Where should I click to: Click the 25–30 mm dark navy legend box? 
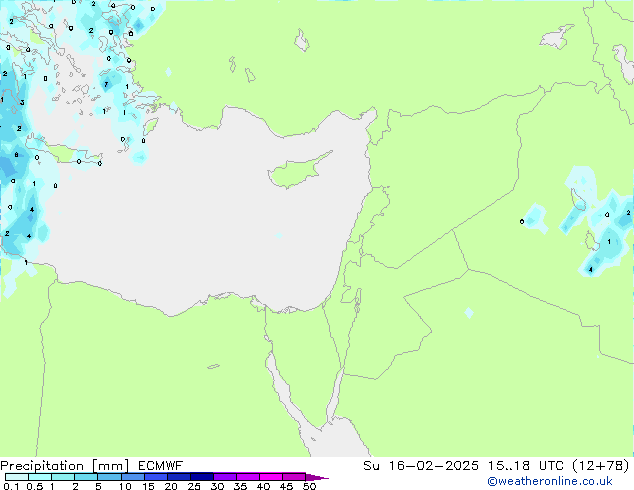click(201, 477)
